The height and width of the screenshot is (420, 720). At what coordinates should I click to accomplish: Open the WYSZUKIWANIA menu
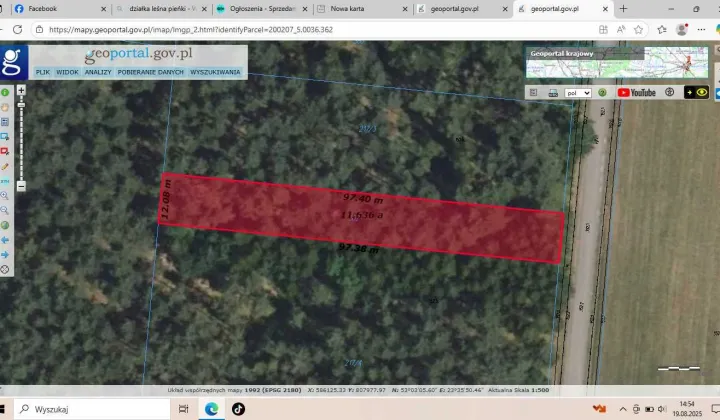pyautogui.click(x=215, y=72)
